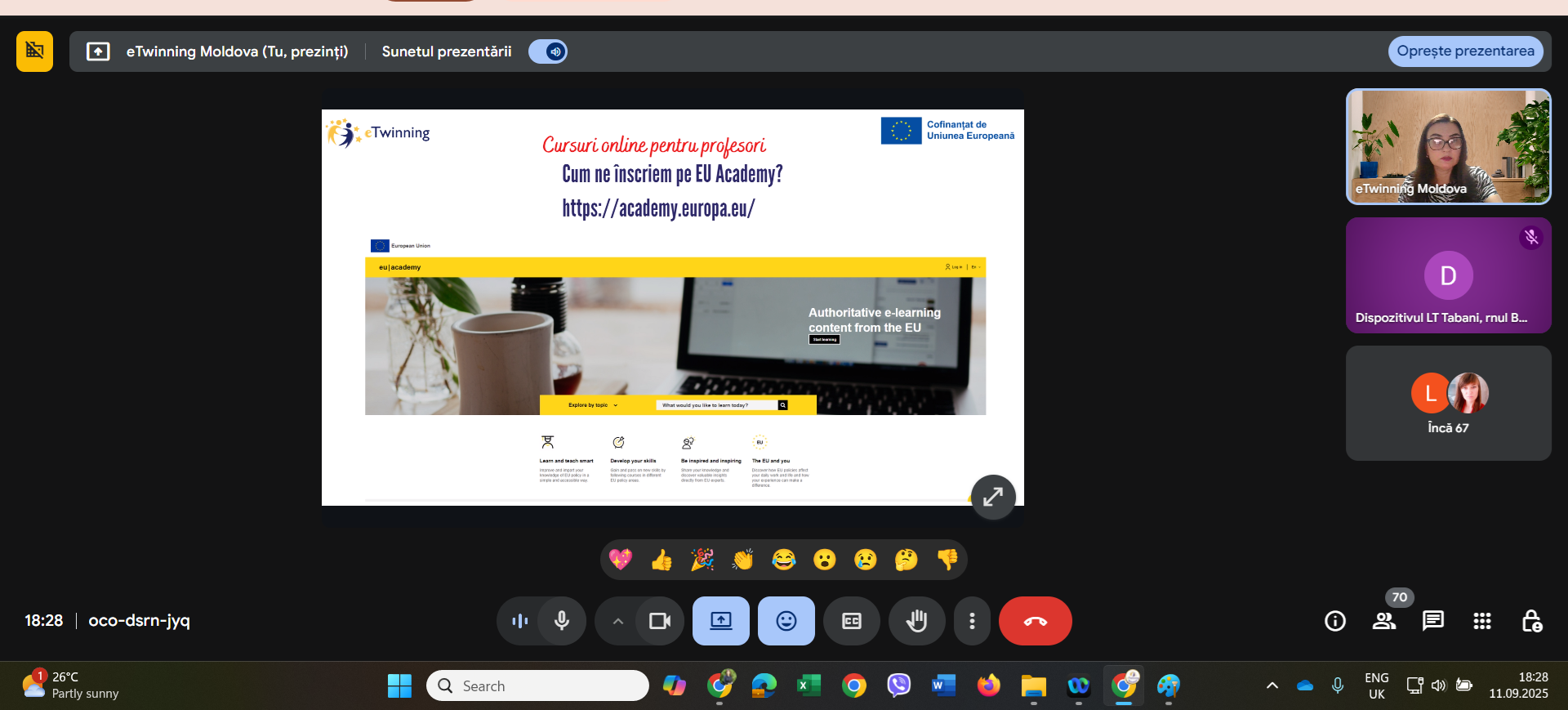Open Word from the taskbar
The image size is (1568, 710).
[943, 685]
